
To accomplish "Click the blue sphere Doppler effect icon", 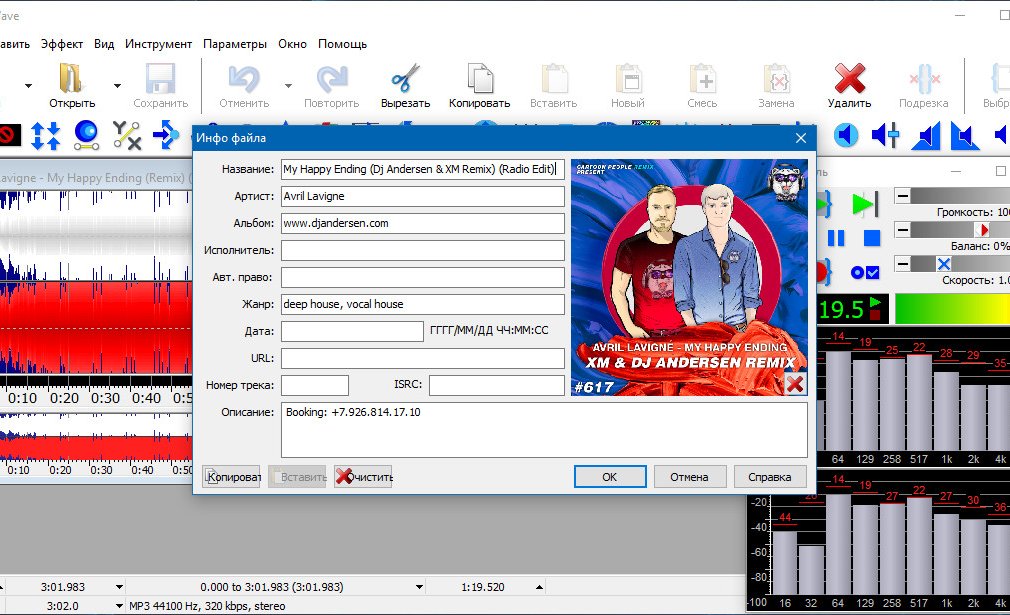I will 86,135.
